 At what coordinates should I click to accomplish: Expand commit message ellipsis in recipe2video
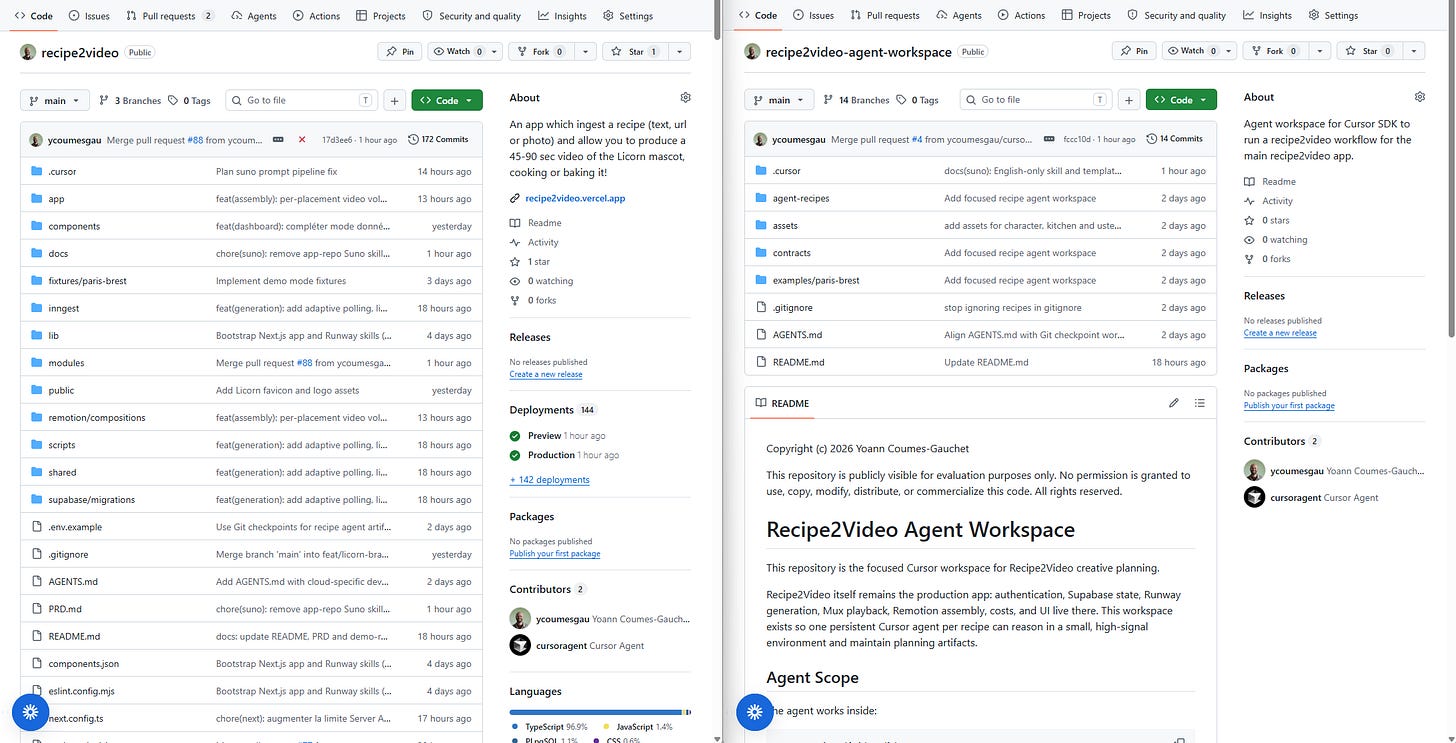click(x=277, y=140)
